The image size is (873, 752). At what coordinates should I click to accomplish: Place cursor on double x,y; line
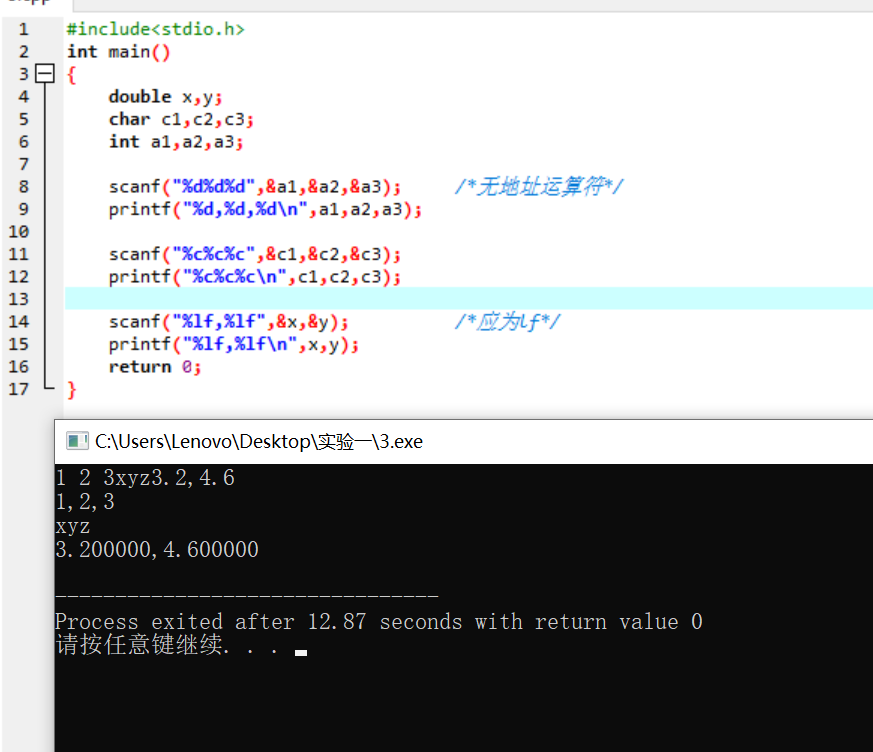click(165, 97)
